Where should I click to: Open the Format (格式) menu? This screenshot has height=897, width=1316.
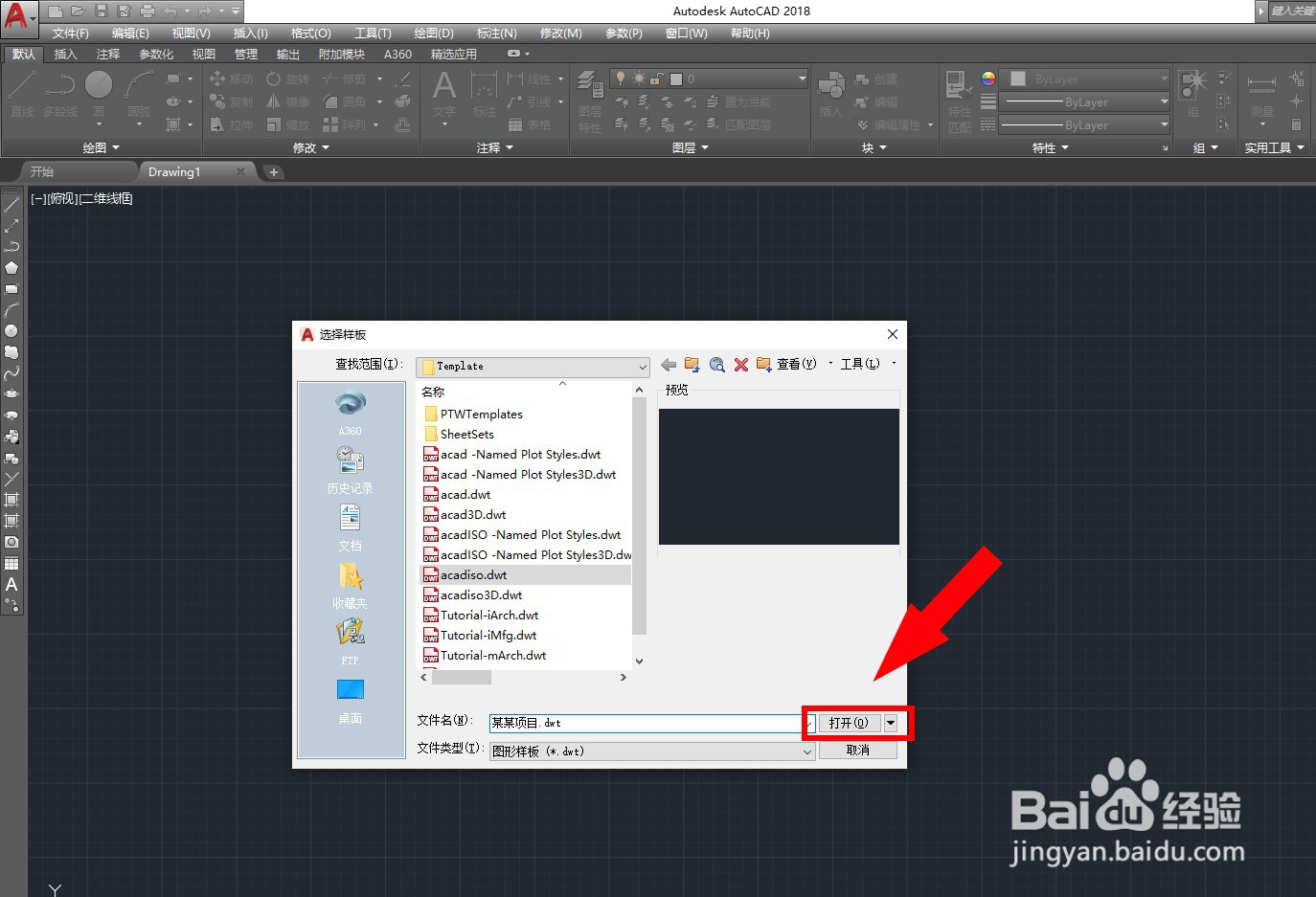point(311,34)
